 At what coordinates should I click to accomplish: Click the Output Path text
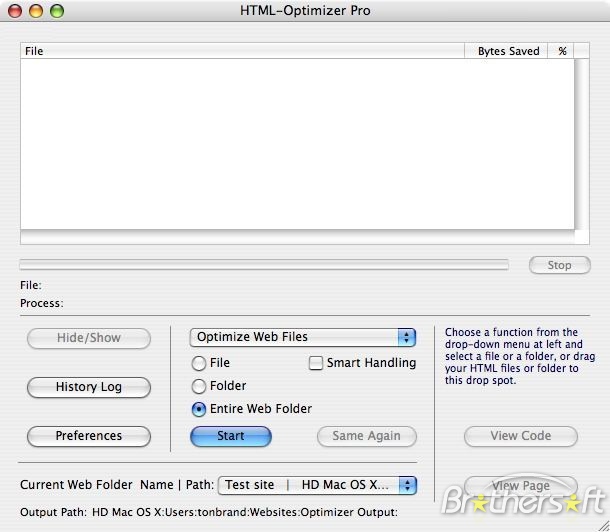point(209,512)
